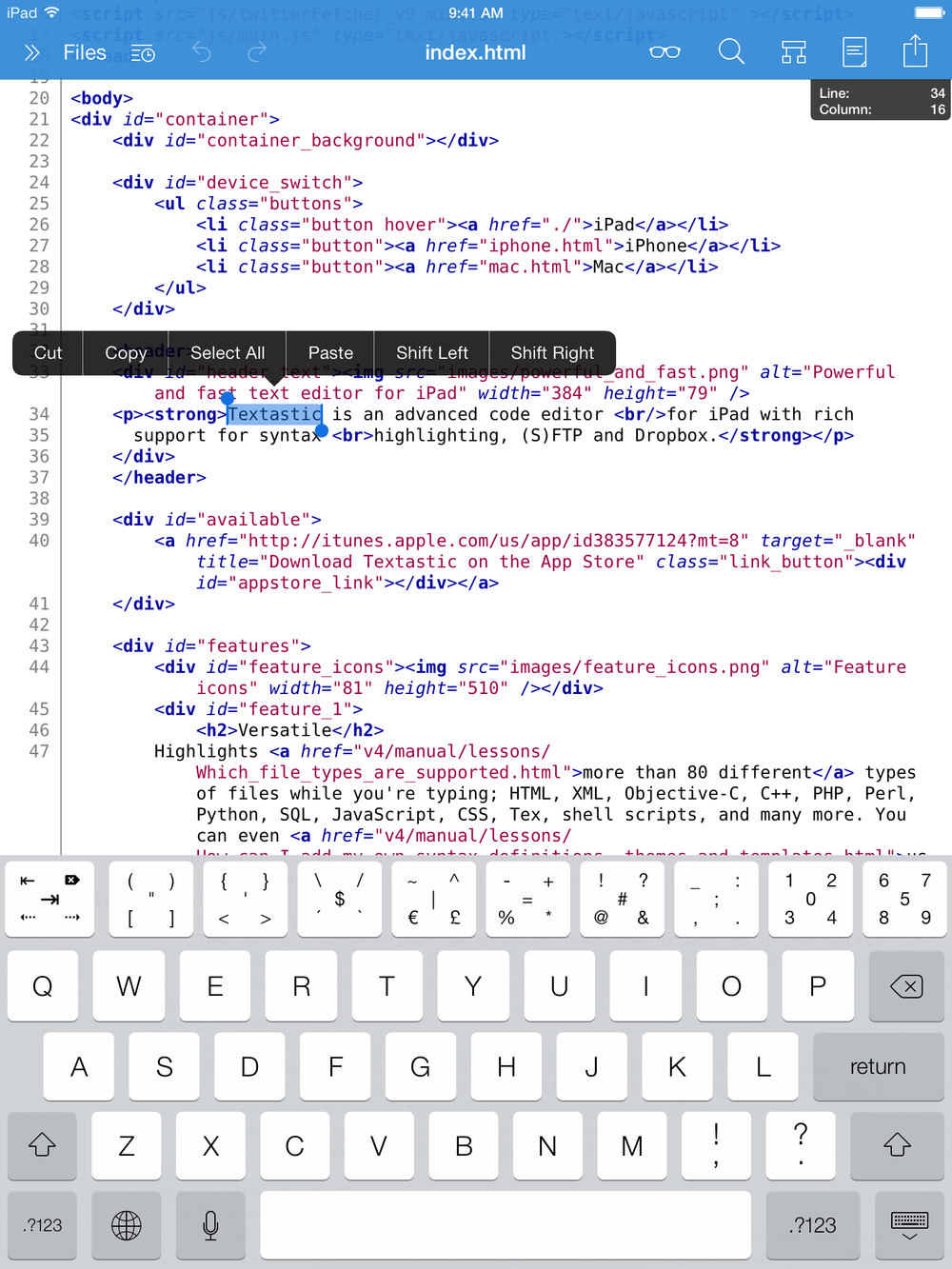
Task: Tap the tilde, caret and currency key
Action: click(433, 900)
